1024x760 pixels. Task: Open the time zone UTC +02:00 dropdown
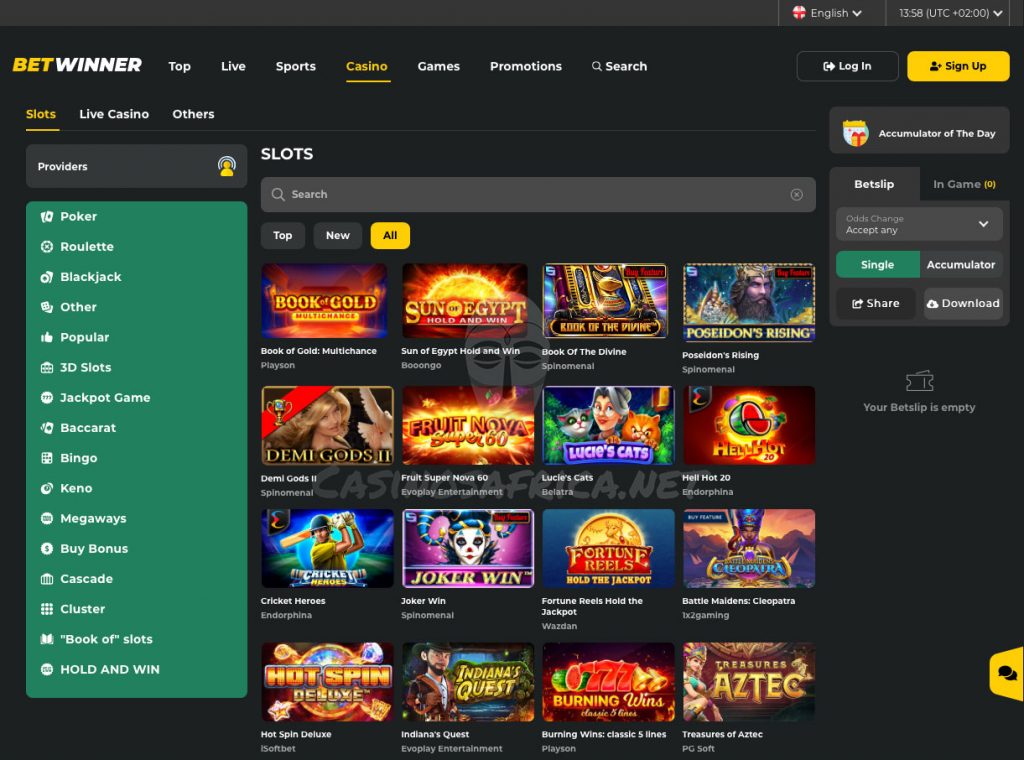950,12
